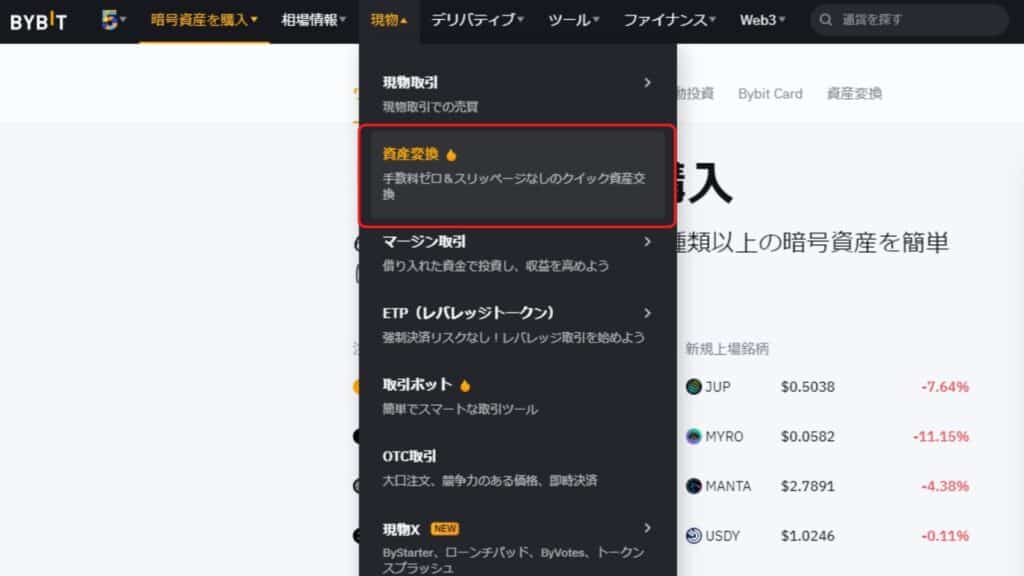Click the flame icon beside 取引ボット
This screenshot has height=576, width=1024.
point(465,385)
